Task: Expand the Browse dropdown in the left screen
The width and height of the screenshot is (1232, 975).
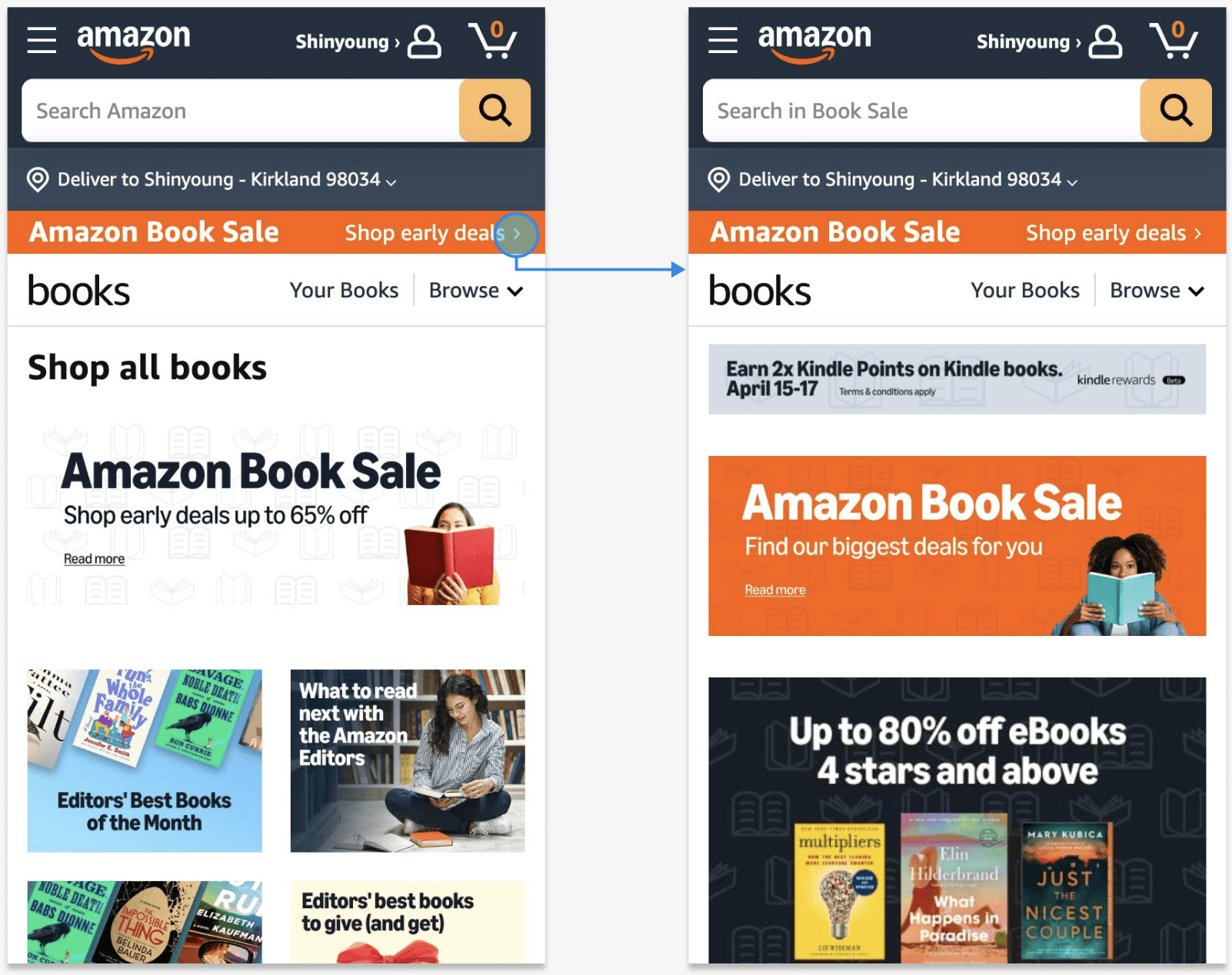Action: click(476, 291)
